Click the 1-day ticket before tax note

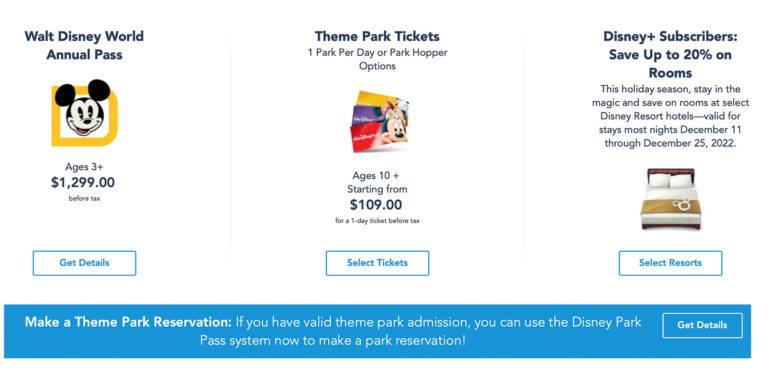(377, 221)
